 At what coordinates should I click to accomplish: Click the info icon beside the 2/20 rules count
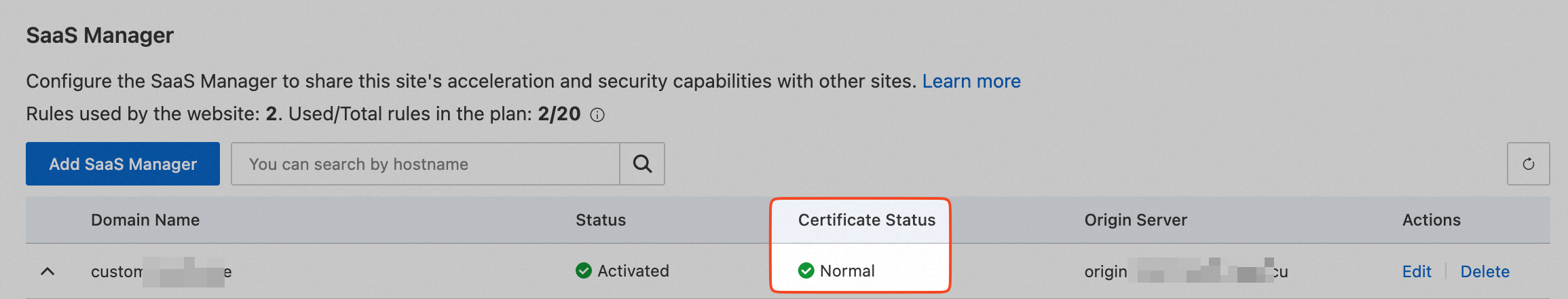pyautogui.click(x=597, y=115)
